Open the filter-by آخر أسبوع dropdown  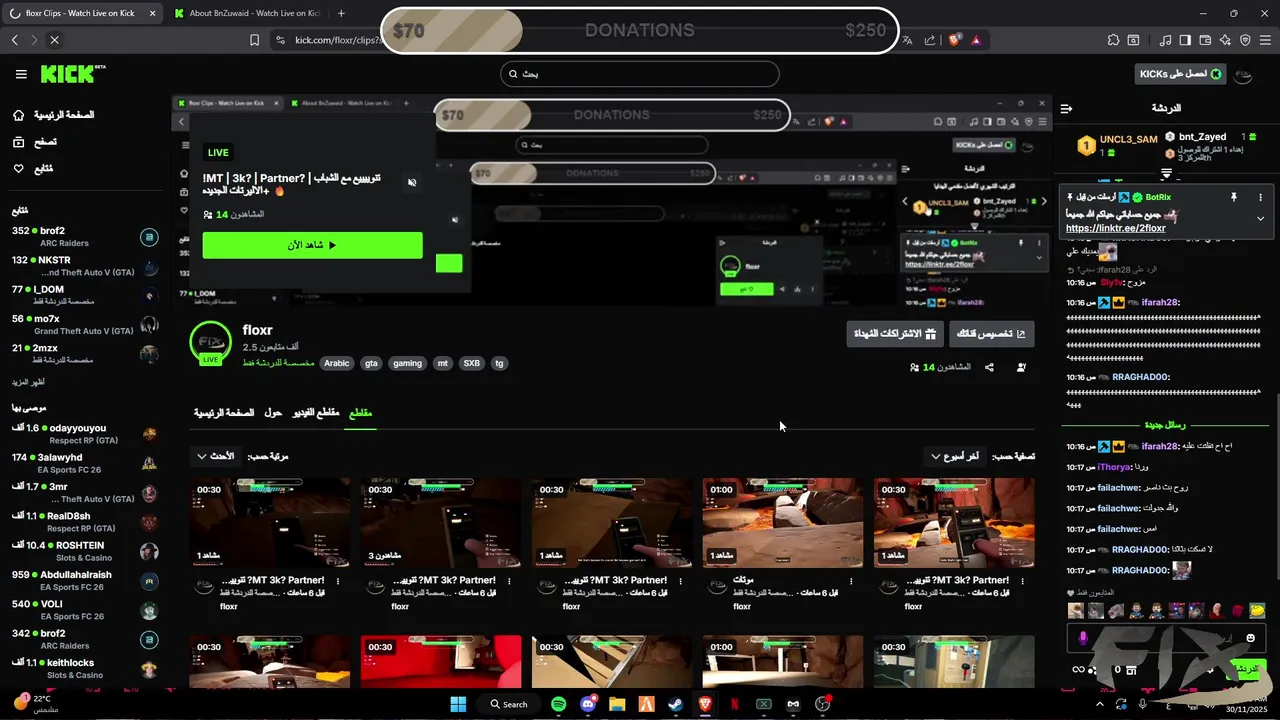coord(955,456)
